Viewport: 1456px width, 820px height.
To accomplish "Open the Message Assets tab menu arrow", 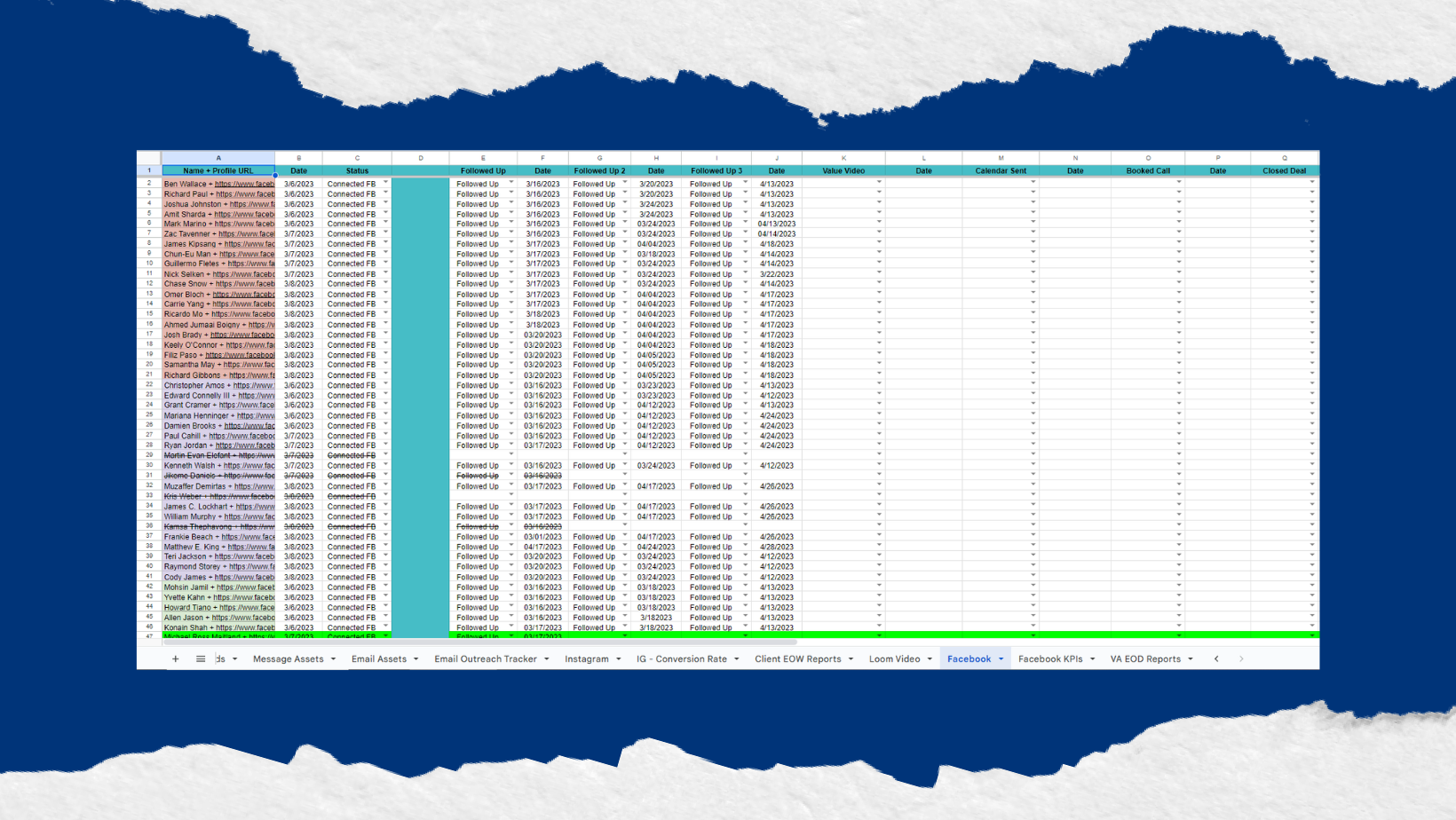I will [x=333, y=659].
